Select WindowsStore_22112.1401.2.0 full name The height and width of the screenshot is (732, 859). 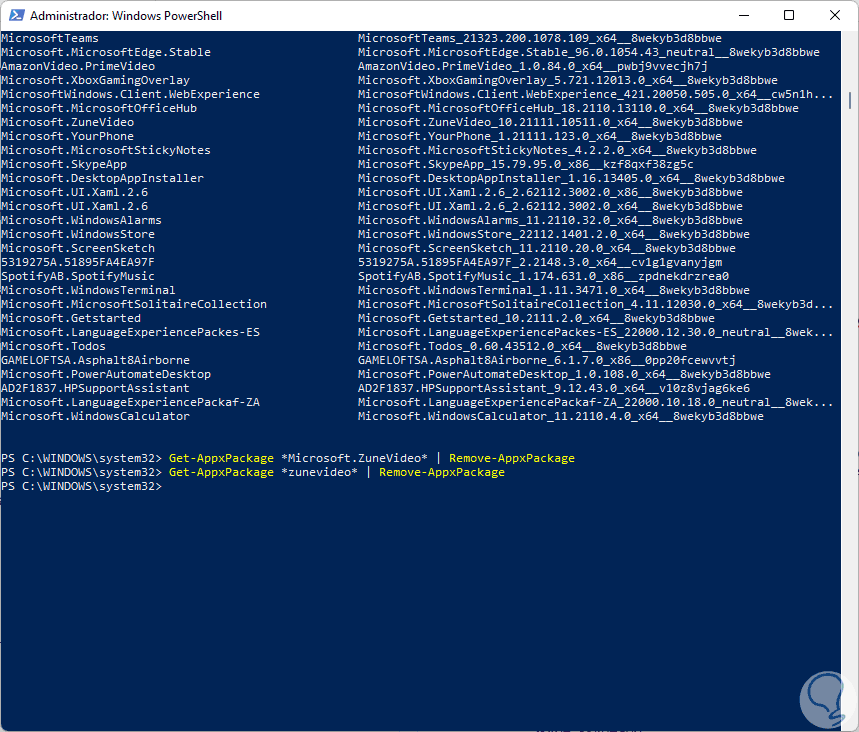click(554, 234)
